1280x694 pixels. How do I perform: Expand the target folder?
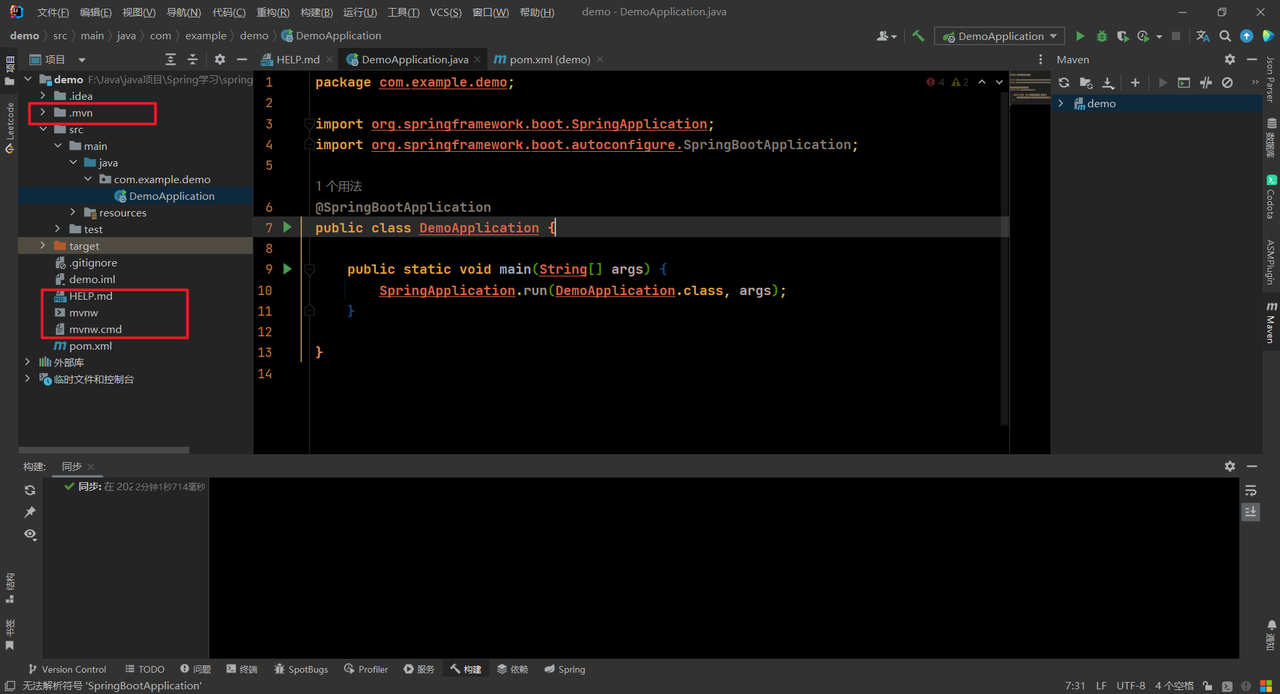click(x=43, y=246)
